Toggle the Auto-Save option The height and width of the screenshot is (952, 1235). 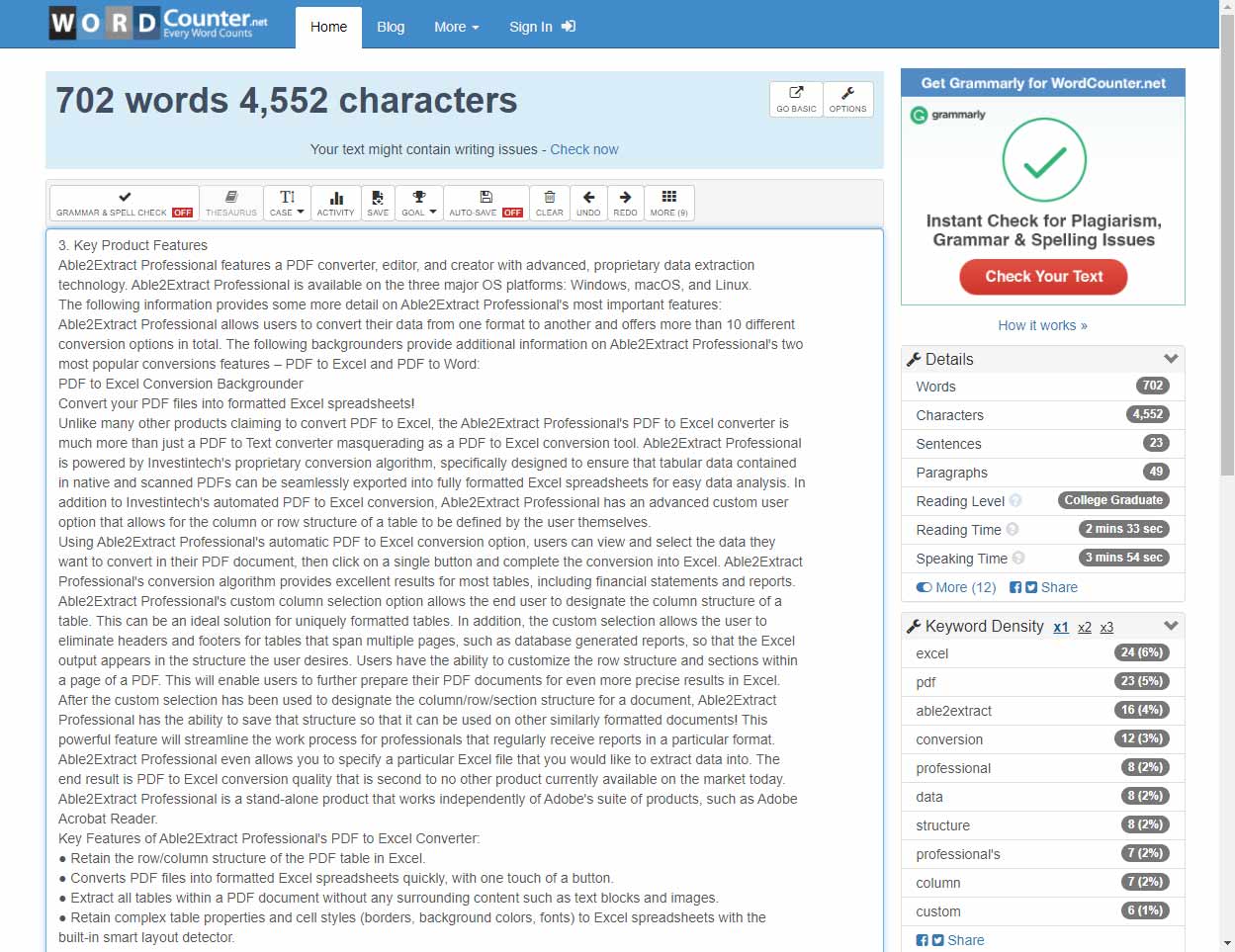pyautogui.click(x=486, y=203)
